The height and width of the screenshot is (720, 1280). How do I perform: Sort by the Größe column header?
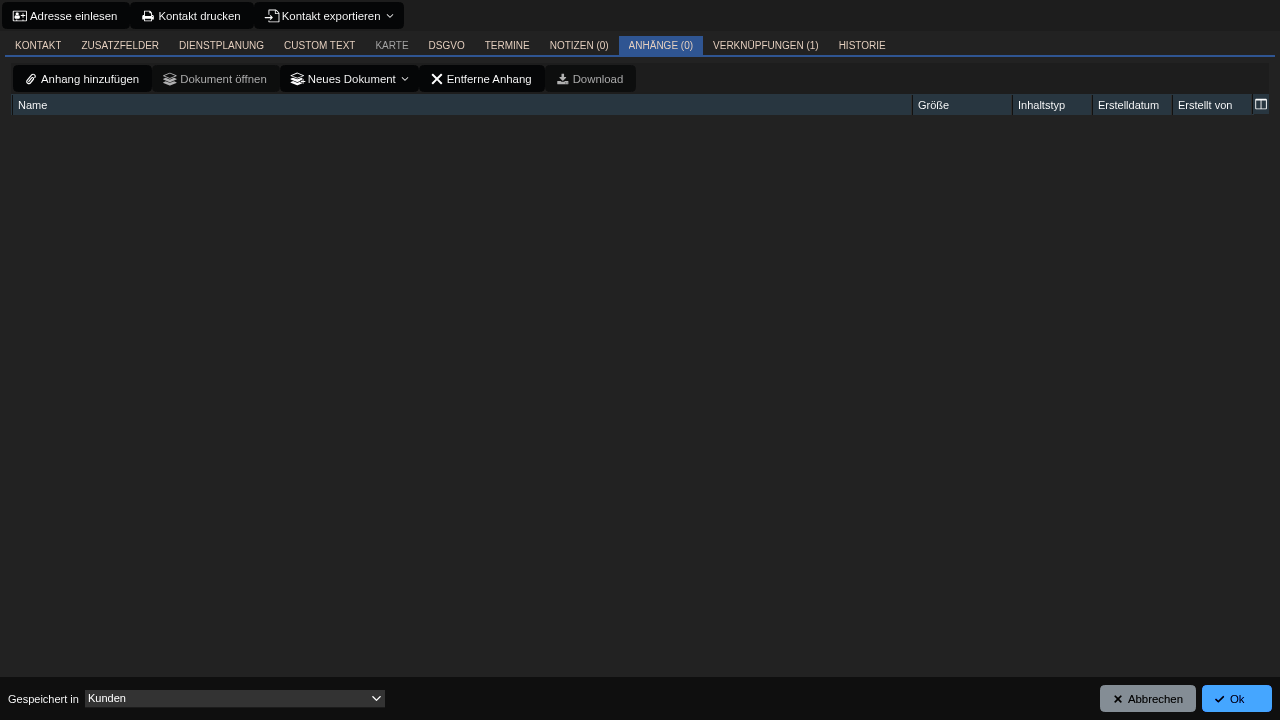tap(962, 105)
